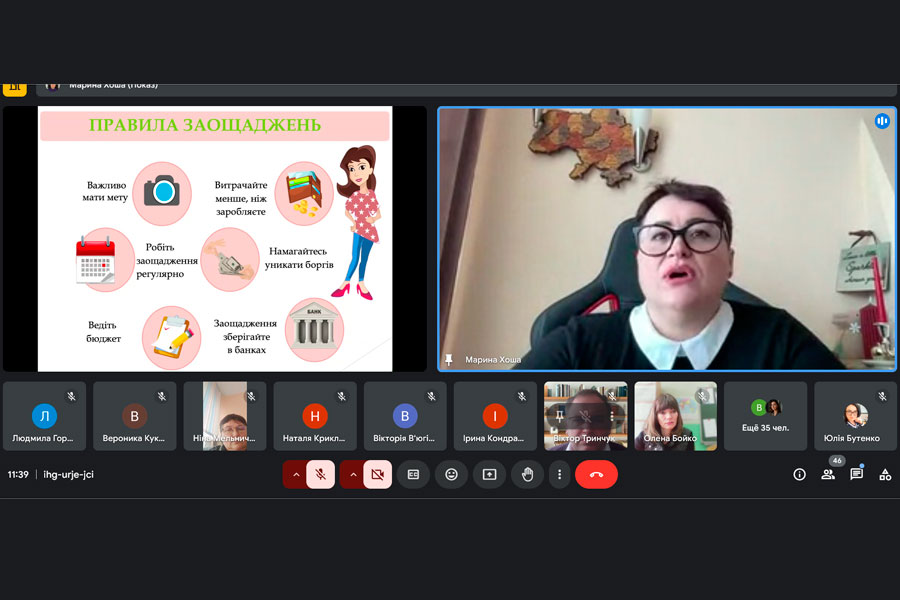Image resolution: width=900 pixels, height=600 pixels.
Task: Unmute microphone with the mic toggle button
Action: coord(320,474)
